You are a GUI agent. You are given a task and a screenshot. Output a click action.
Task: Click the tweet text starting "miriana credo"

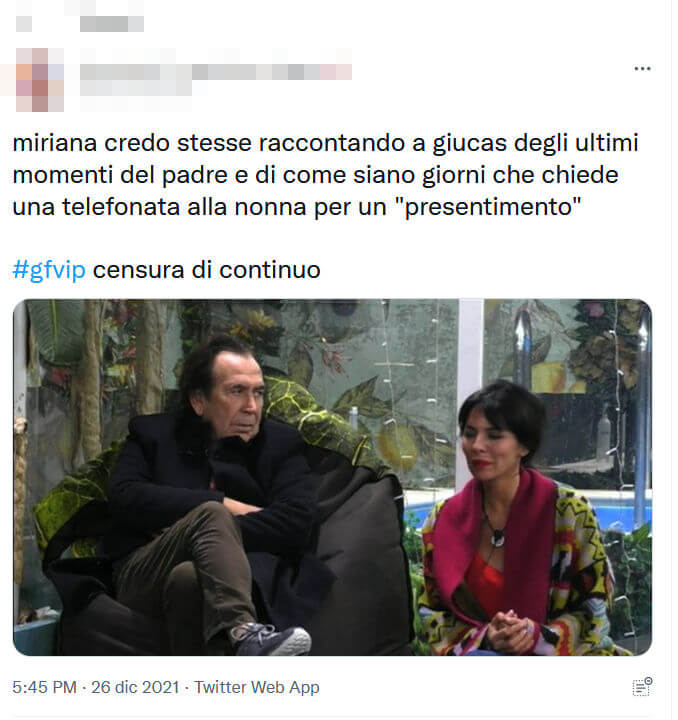tap(325, 175)
